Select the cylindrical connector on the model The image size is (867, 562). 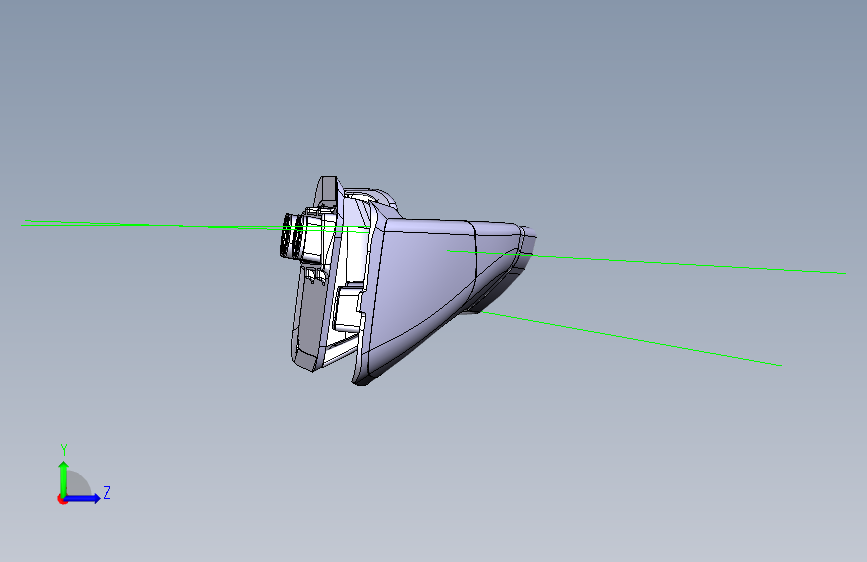pos(291,235)
